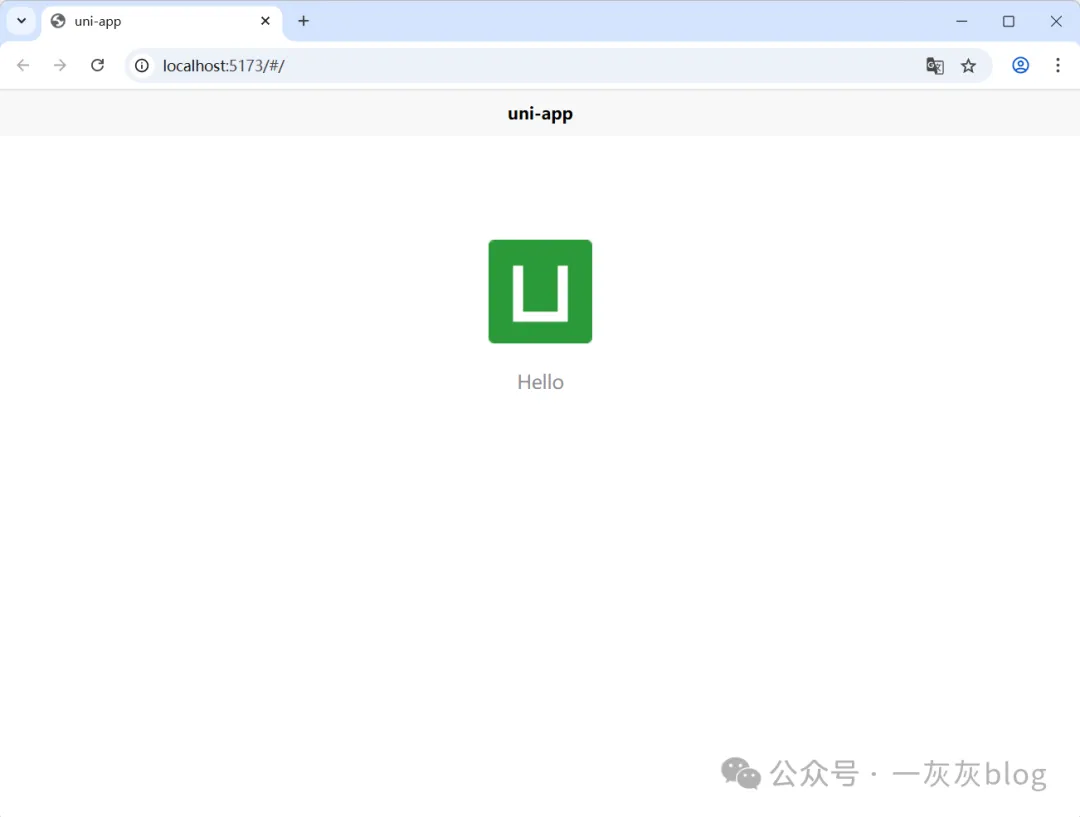Click the Hello text below the logo
The image size is (1080, 817).
(x=540, y=382)
